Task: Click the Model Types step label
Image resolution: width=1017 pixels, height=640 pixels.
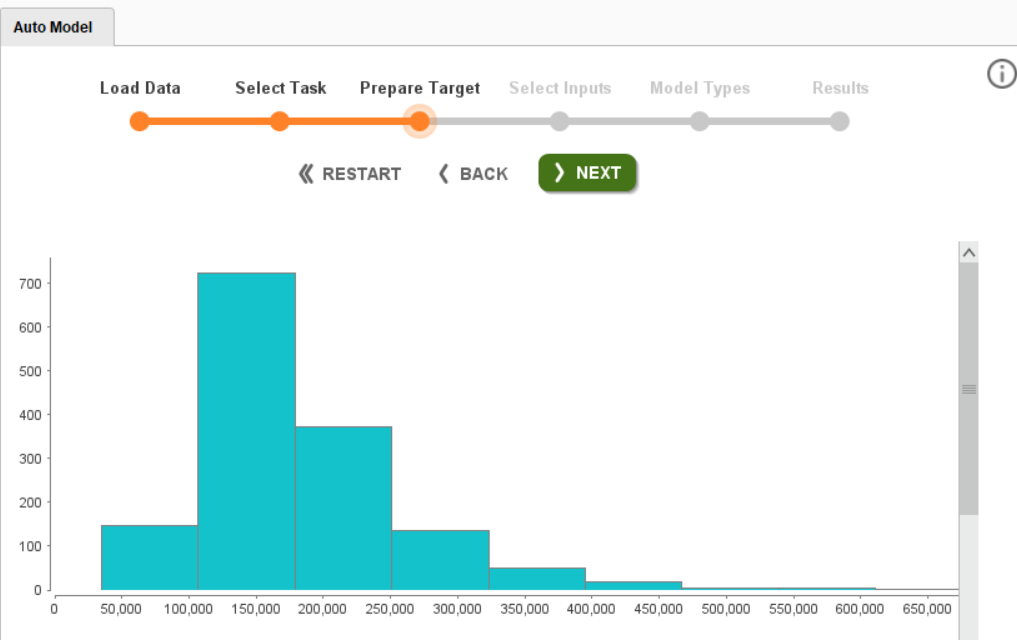Action: (x=700, y=88)
